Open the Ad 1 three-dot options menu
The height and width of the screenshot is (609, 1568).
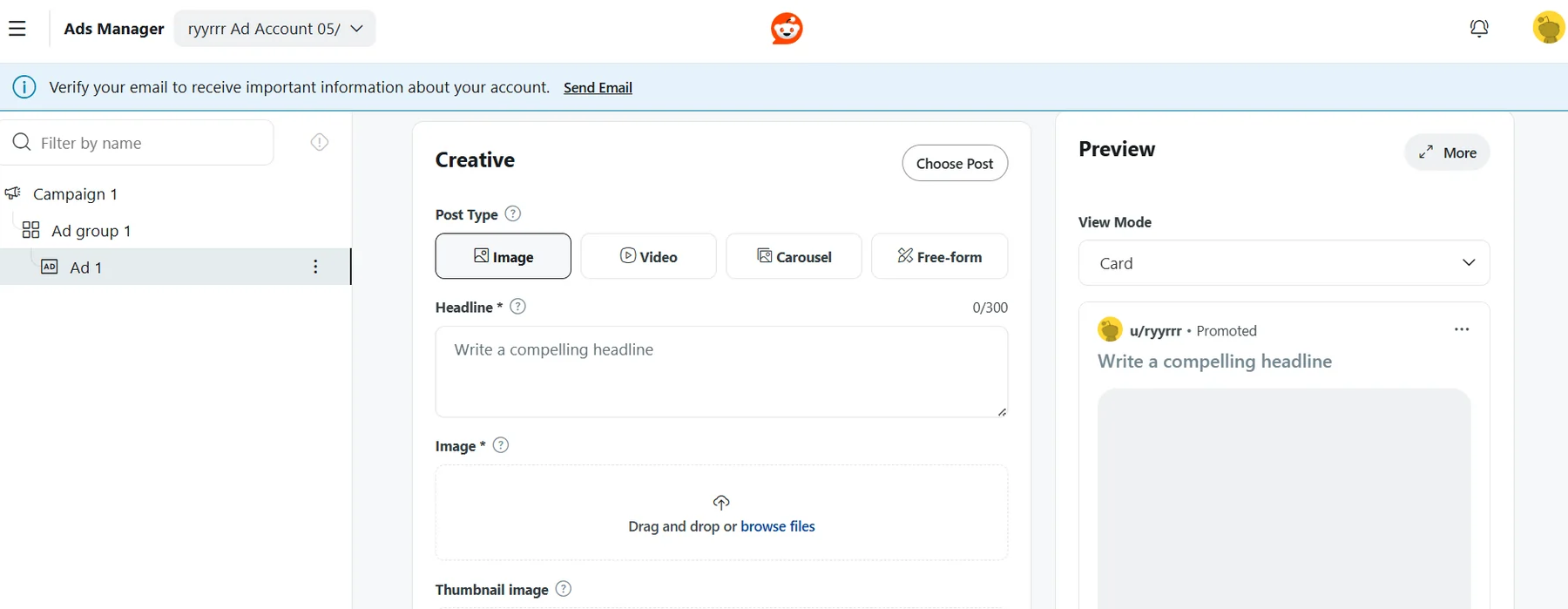click(x=315, y=267)
